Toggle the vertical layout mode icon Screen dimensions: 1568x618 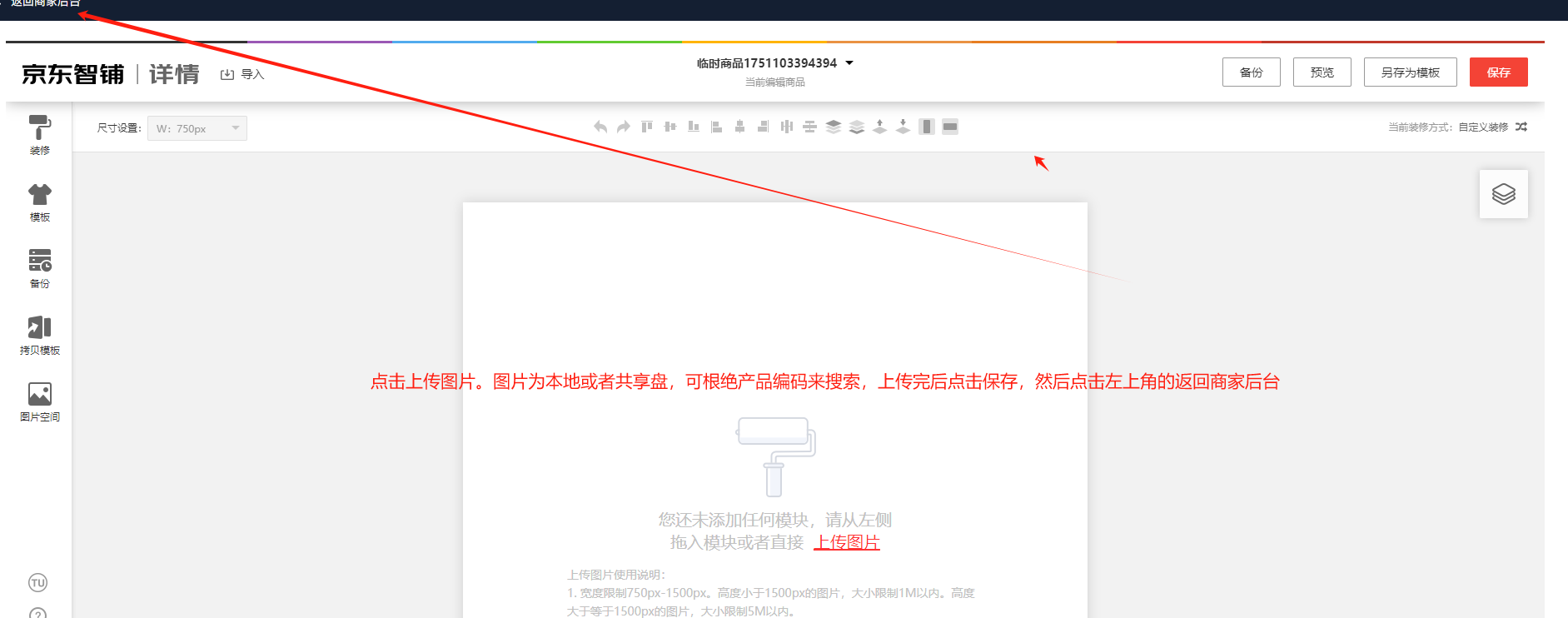[x=926, y=127]
